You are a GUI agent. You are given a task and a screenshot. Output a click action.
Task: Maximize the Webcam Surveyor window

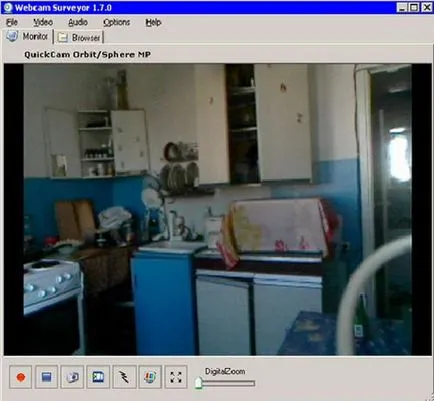click(414, 7)
